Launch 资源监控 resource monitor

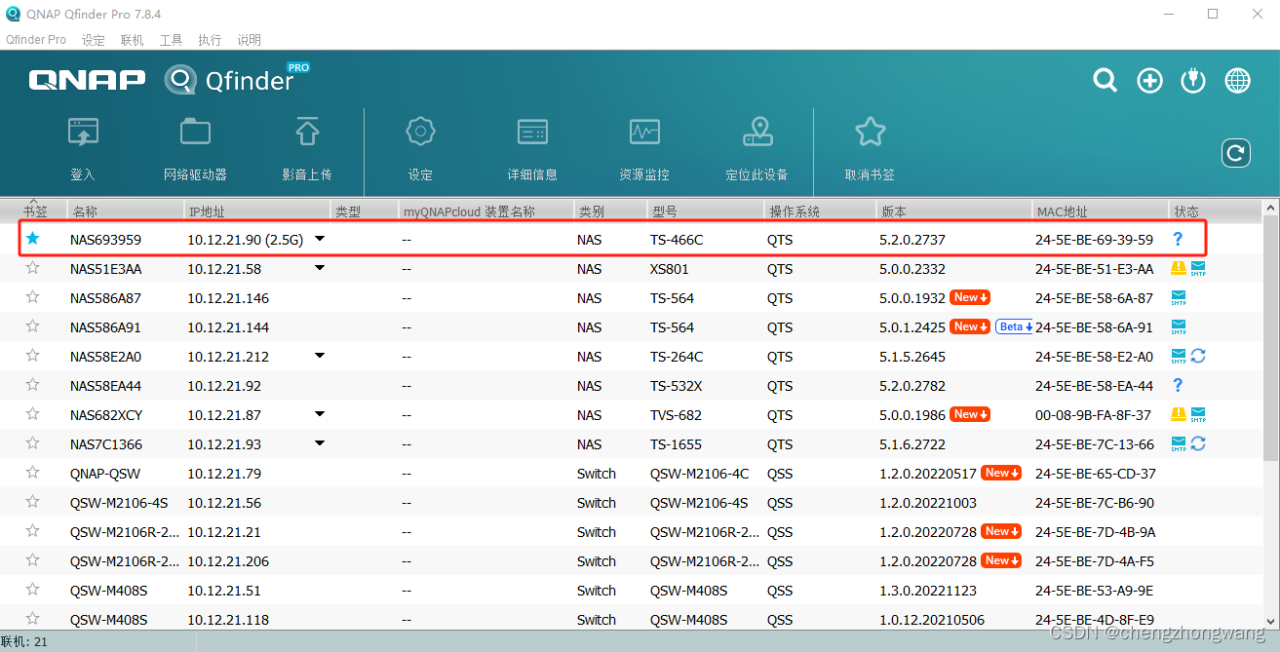644,134
